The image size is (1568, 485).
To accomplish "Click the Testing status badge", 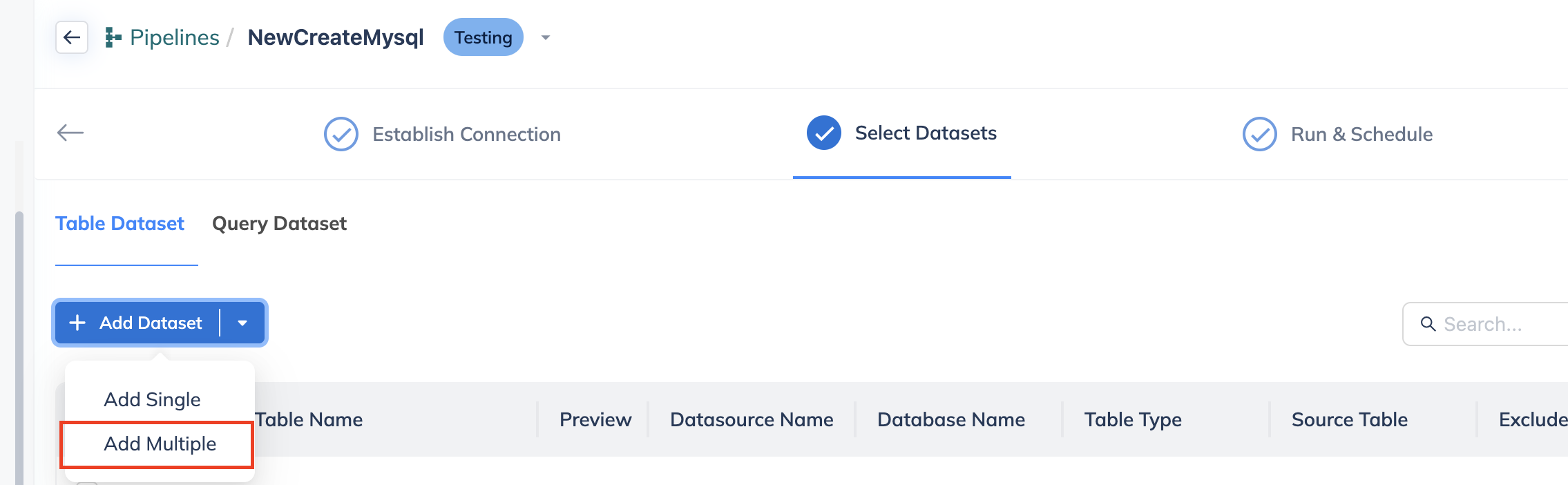I will (x=484, y=37).
